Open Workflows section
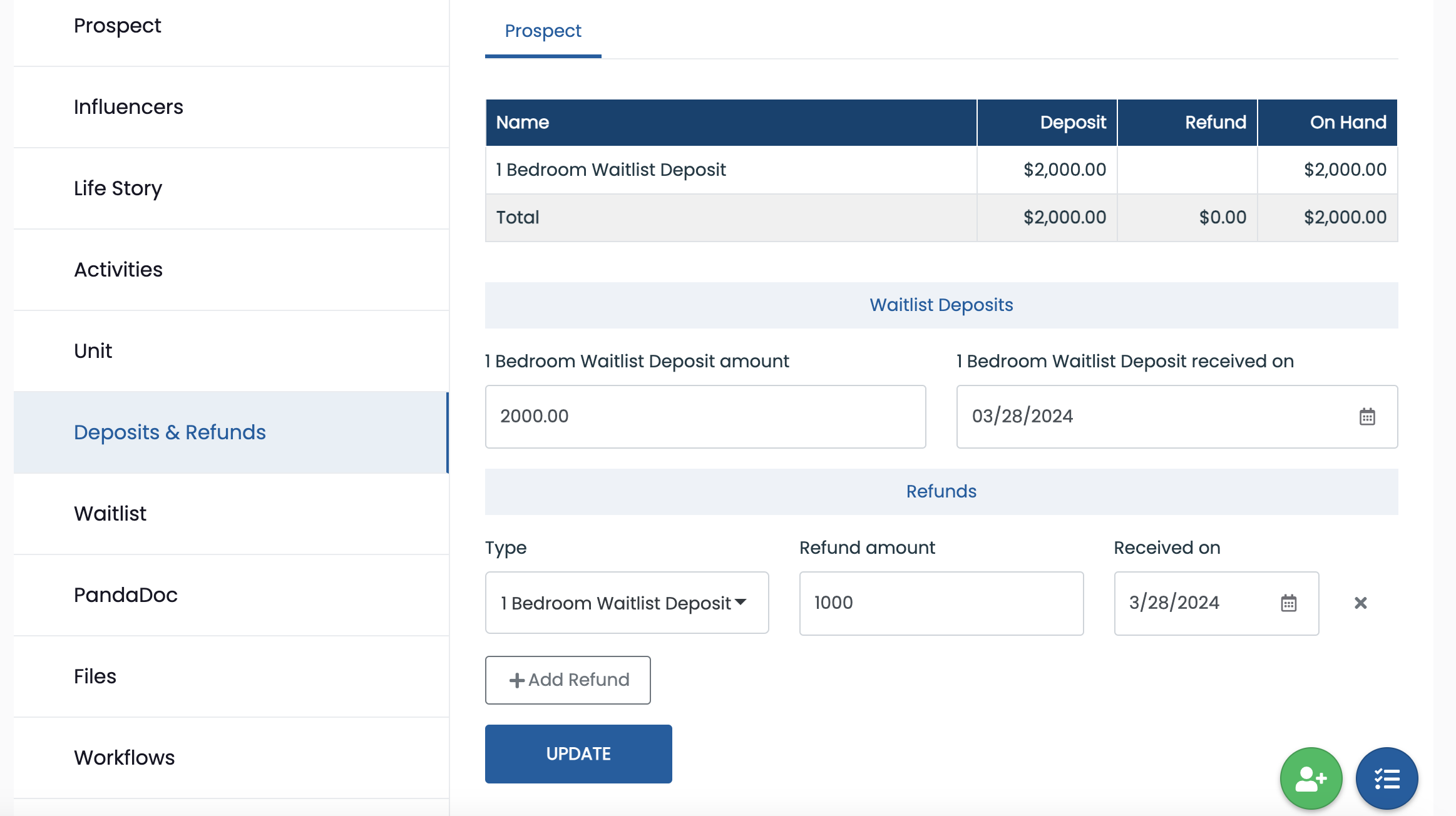 coord(231,758)
